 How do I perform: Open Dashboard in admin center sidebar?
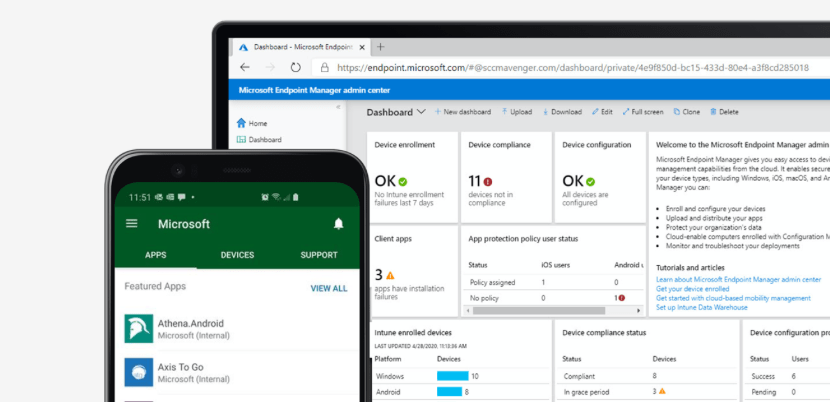coord(258,140)
